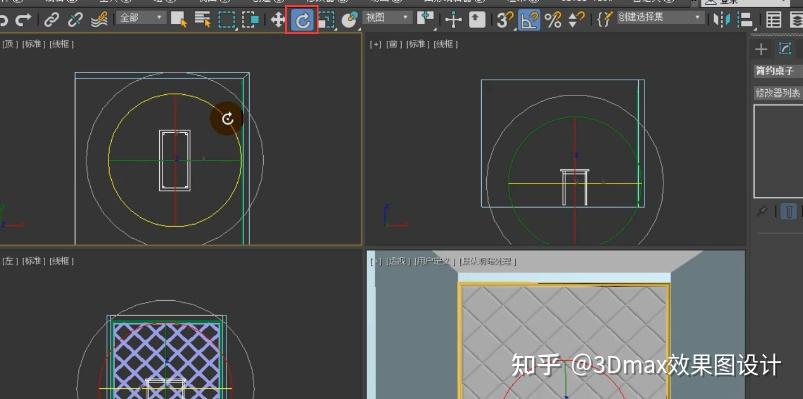This screenshot has width=803, height=399.
Task: Switch to the Create panel plus tab
Action: [x=761, y=49]
